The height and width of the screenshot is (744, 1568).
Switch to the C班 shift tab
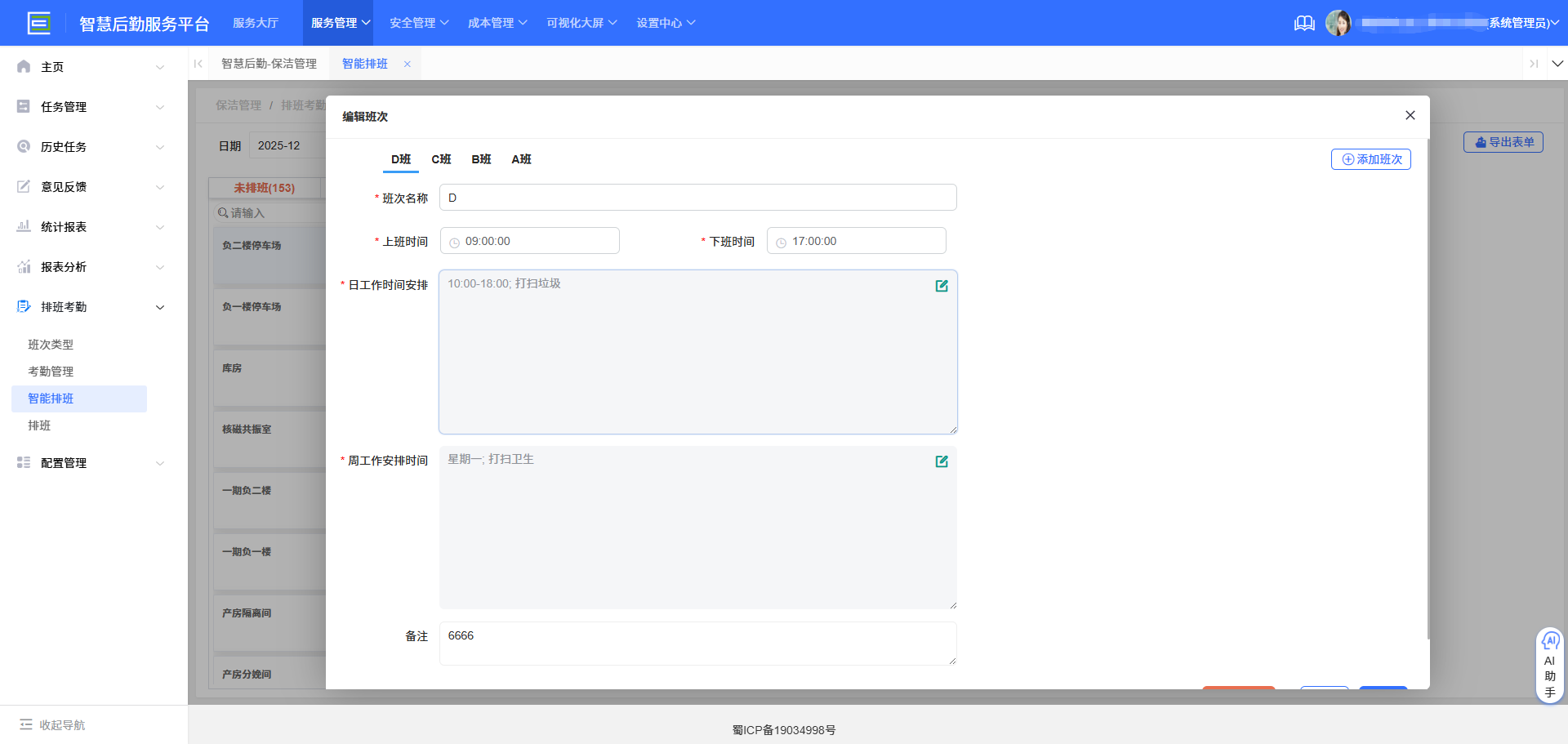[x=441, y=159]
